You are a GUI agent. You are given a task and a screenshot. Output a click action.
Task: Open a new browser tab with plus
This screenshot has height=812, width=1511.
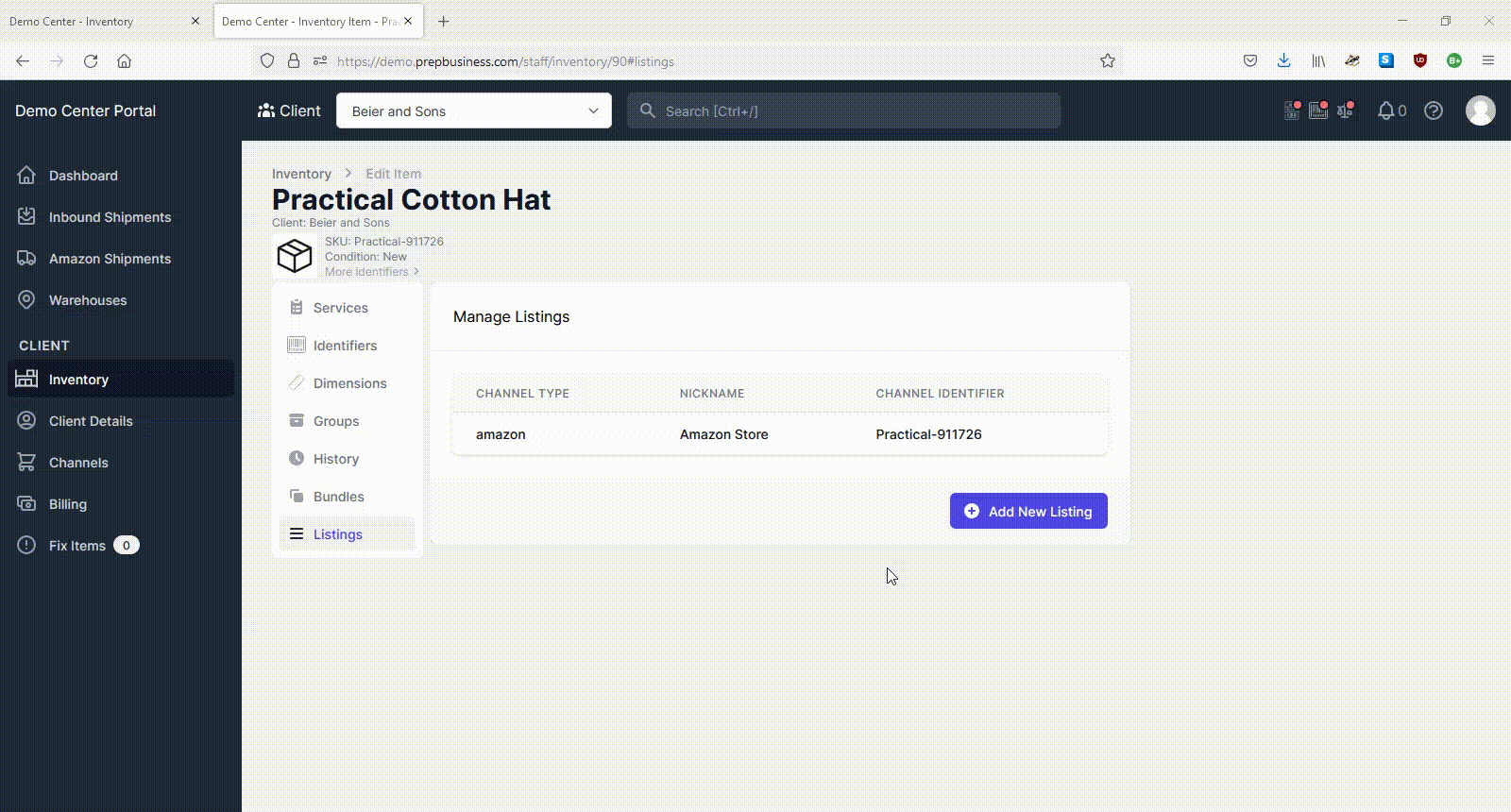click(443, 21)
